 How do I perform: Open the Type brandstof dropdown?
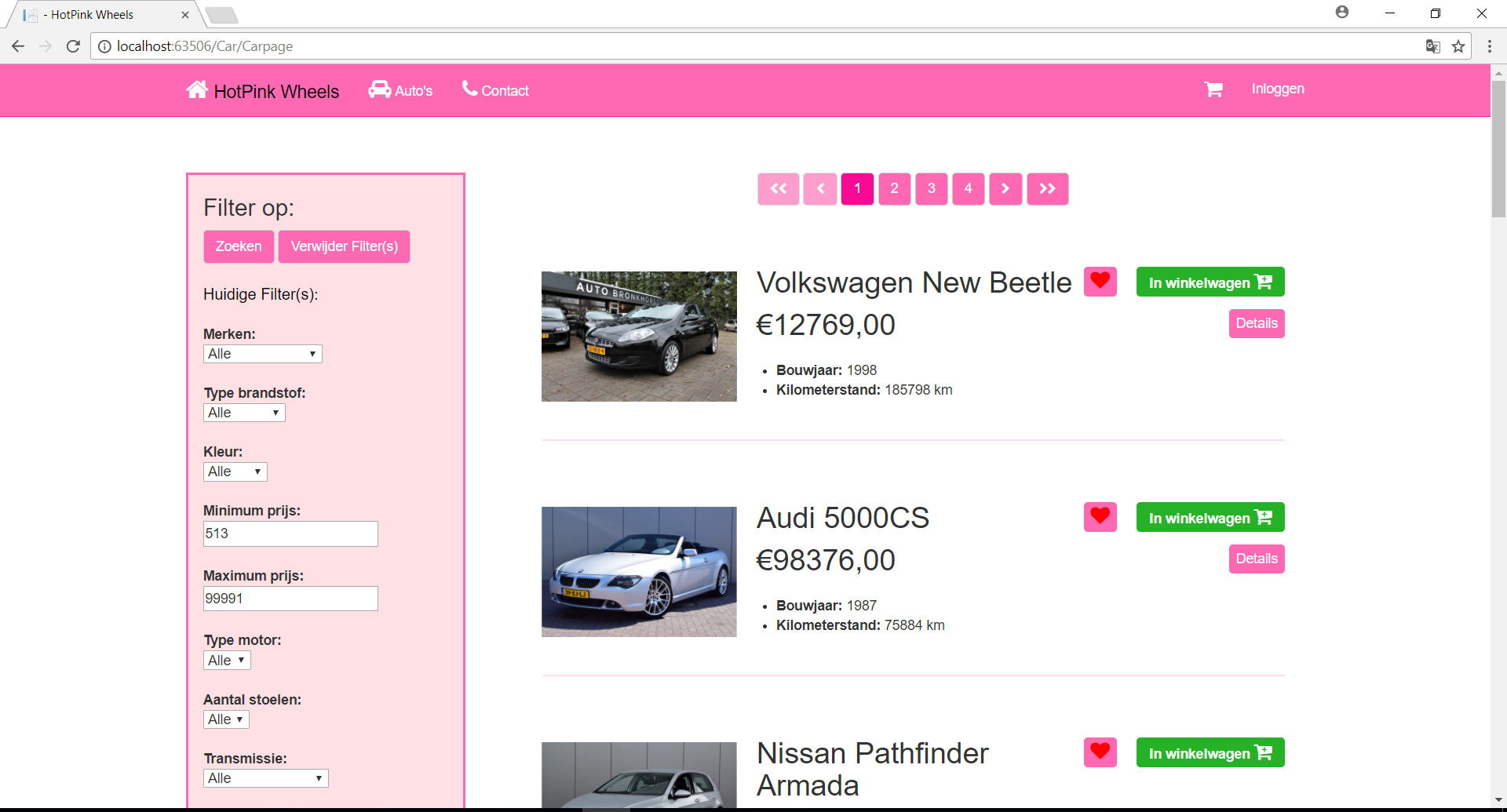pyautogui.click(x=244, y=413)
